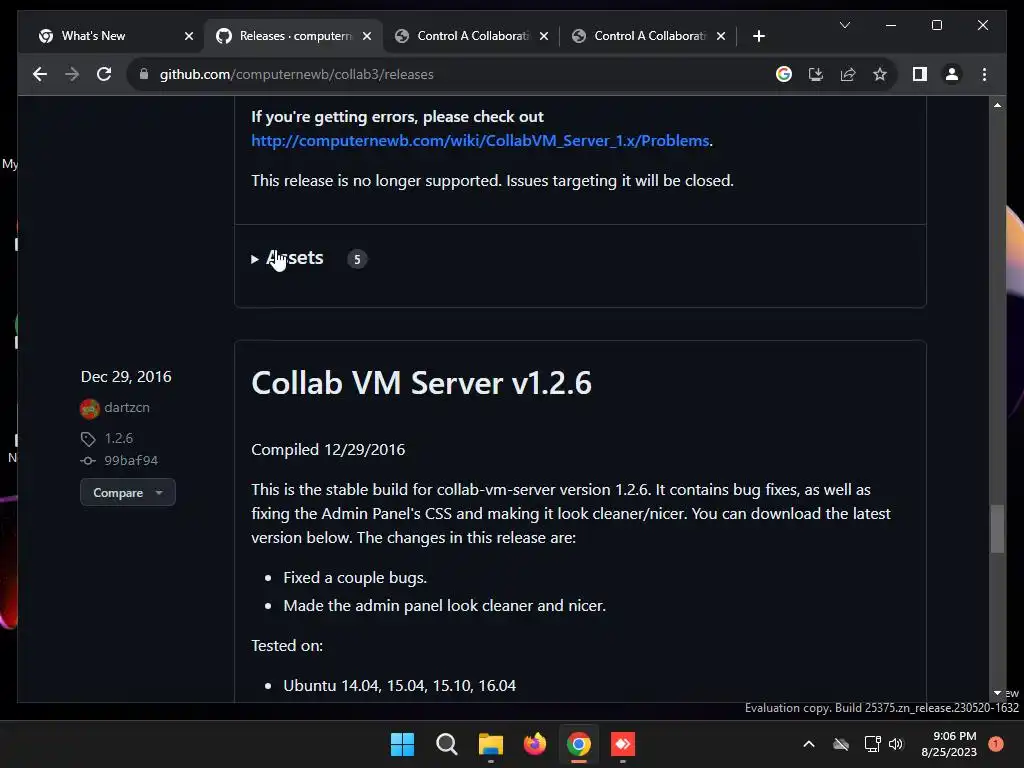Open the Chrome profile icon
The height and width of the screenshot is (768, 1024).
tap(952, 74)
